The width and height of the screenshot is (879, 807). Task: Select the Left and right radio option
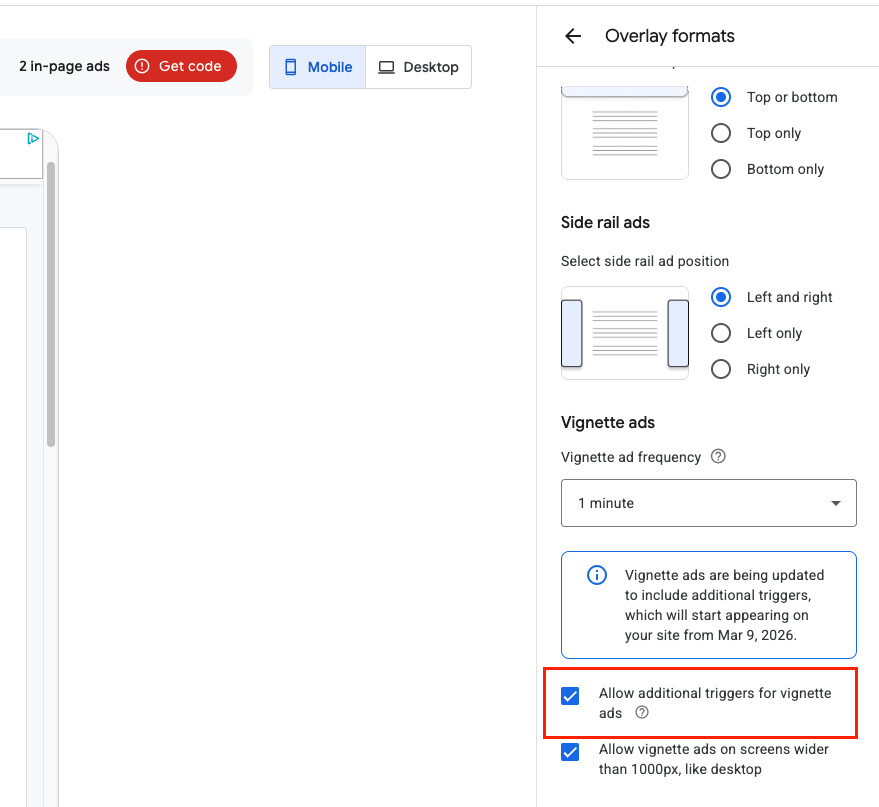[x=720, y=297]
